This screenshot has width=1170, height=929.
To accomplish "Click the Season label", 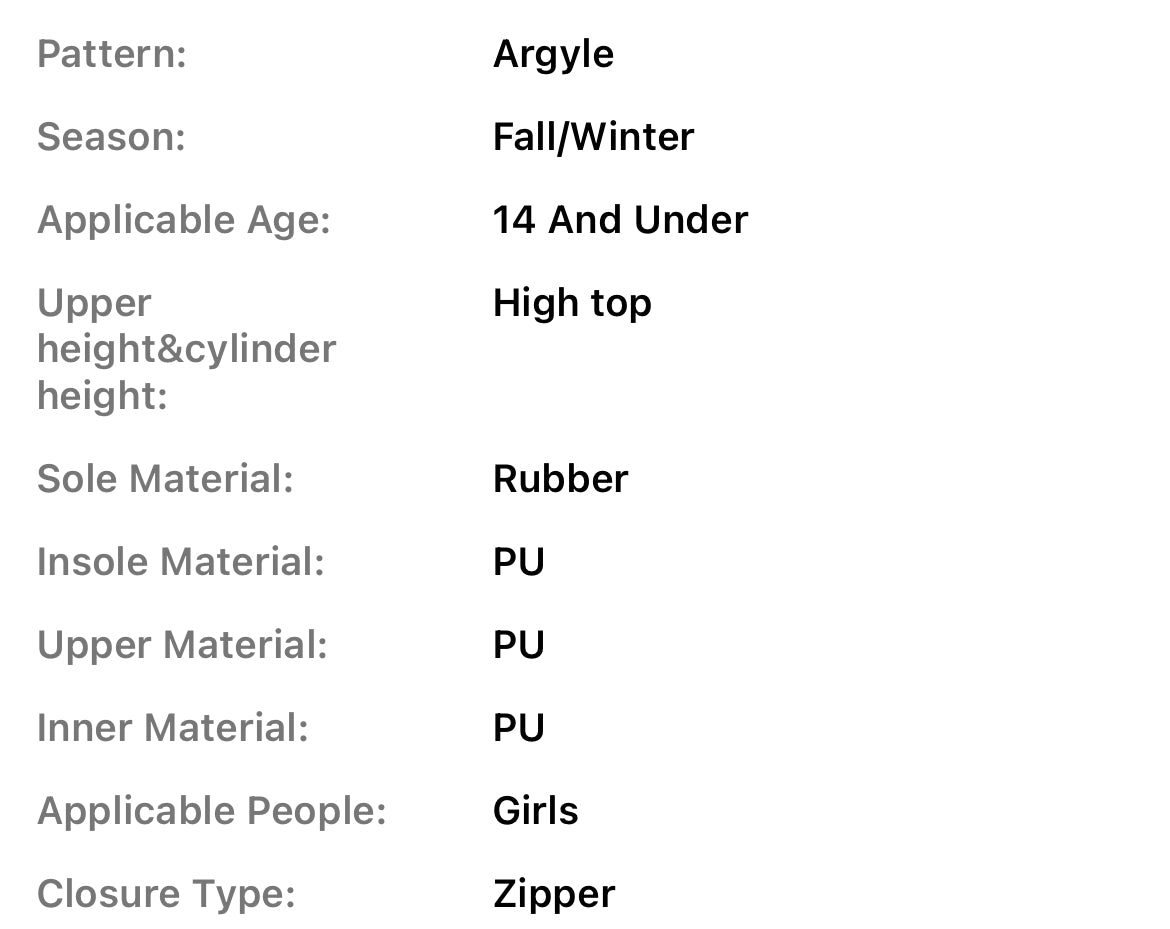I will tap(111, 137).
